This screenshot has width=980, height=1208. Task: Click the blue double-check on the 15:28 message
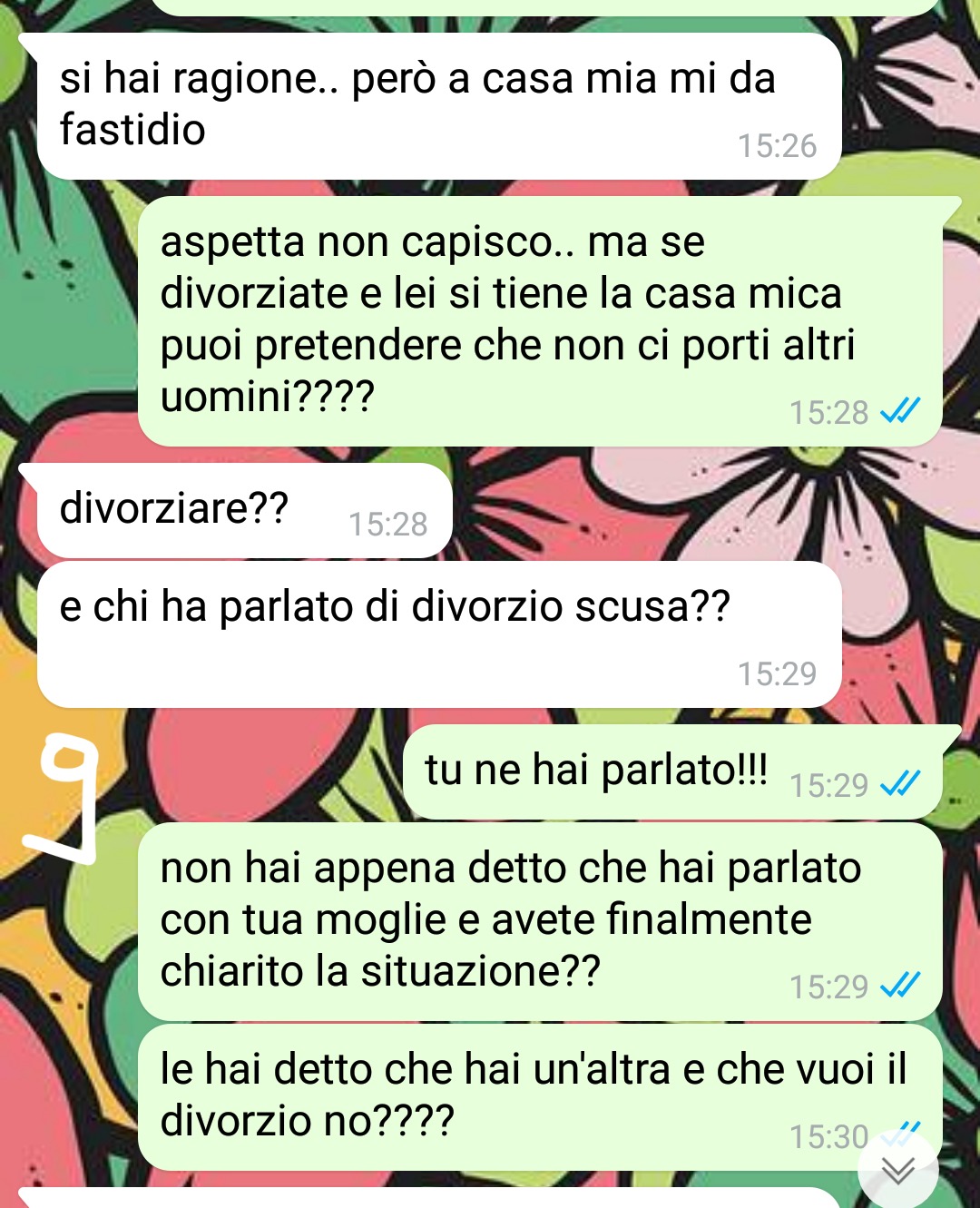pos(900,411)
